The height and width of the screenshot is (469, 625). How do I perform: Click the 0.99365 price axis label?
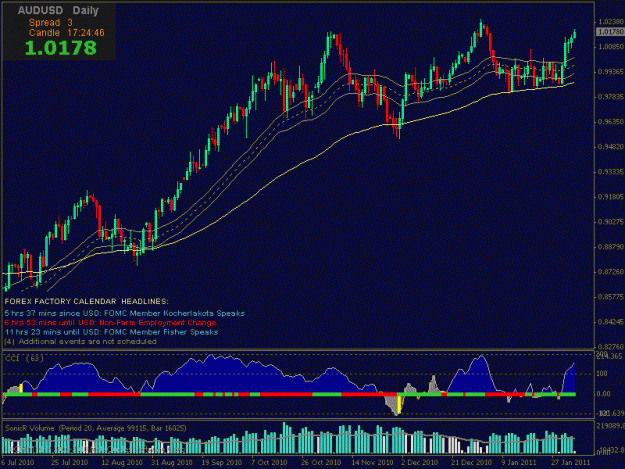(x=610, y=72)
